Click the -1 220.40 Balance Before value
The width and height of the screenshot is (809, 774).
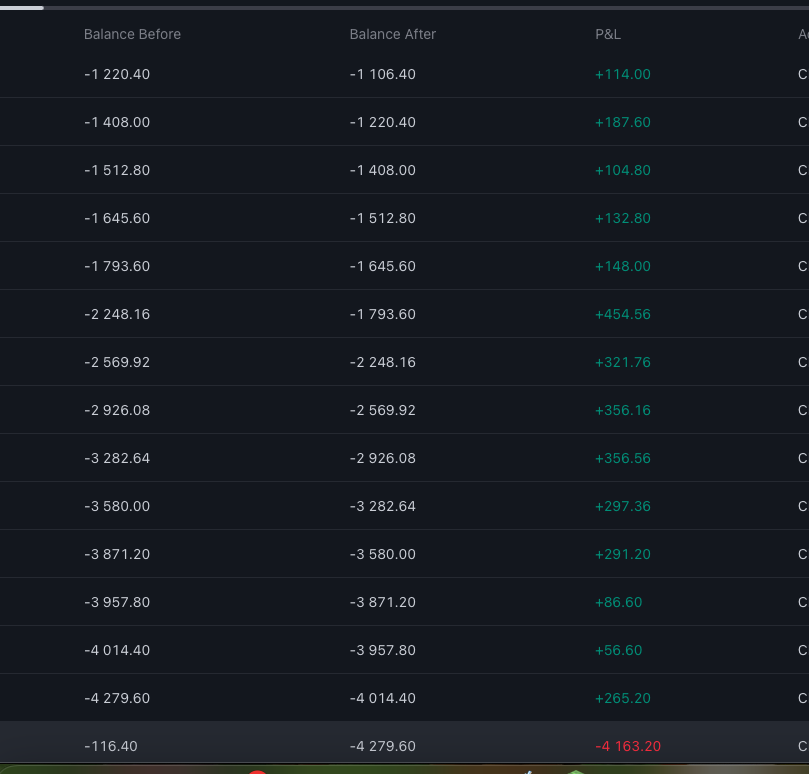[x=117, y=74]
